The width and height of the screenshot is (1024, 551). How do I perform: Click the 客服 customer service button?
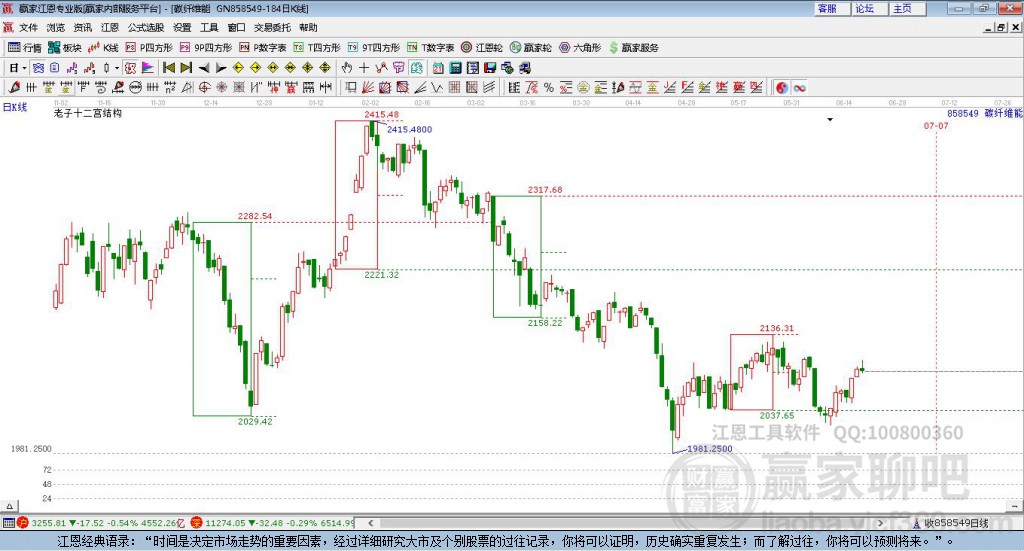pyautogui.click(x=832, y=8)
